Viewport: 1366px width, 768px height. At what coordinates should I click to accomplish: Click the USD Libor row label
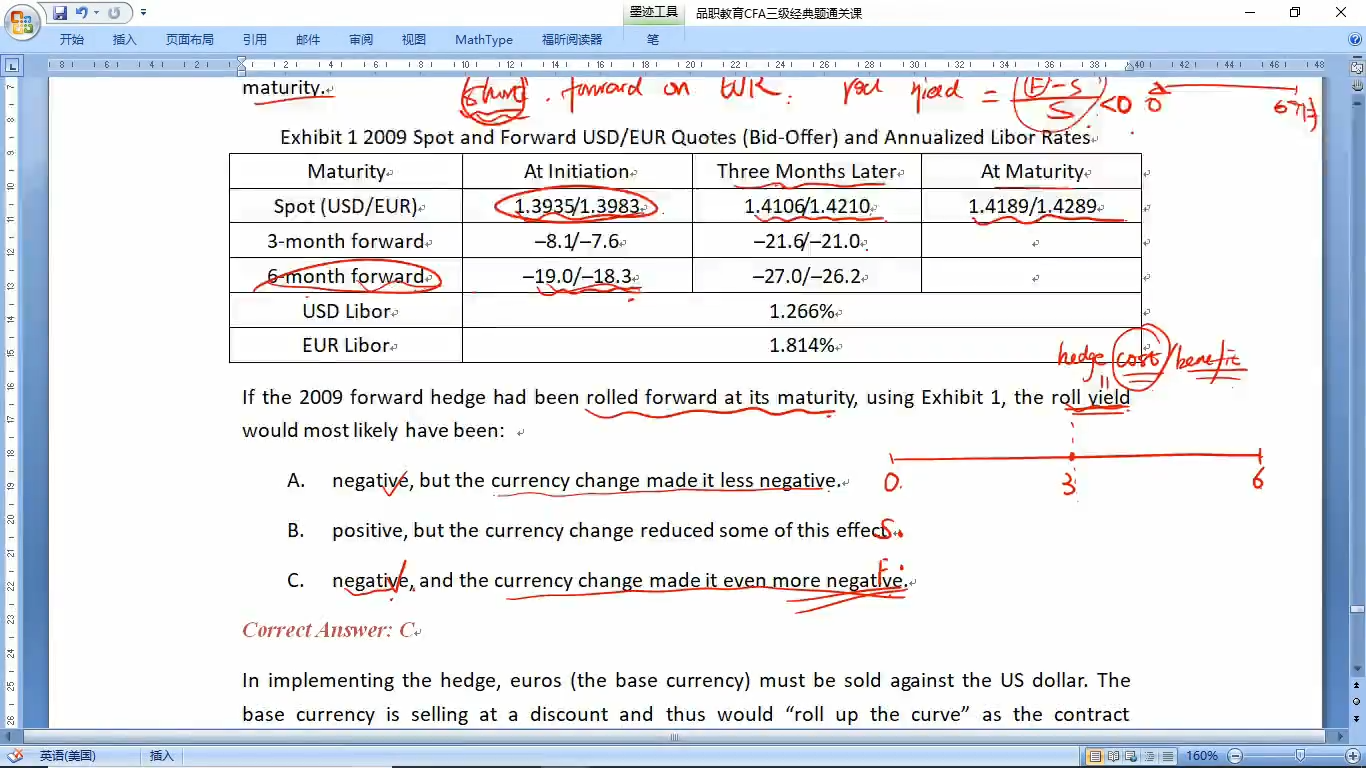tap(346, 311)
